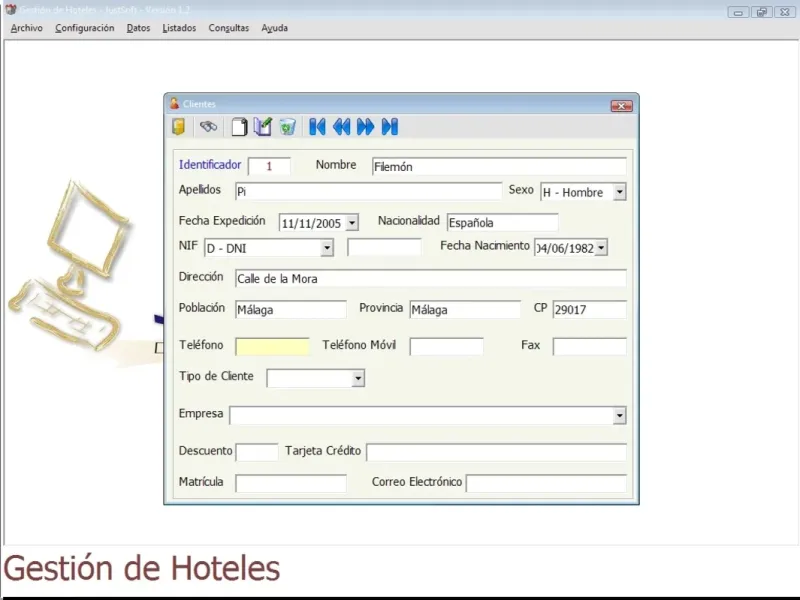Click the edit record icon with green check

click(263, 127)
